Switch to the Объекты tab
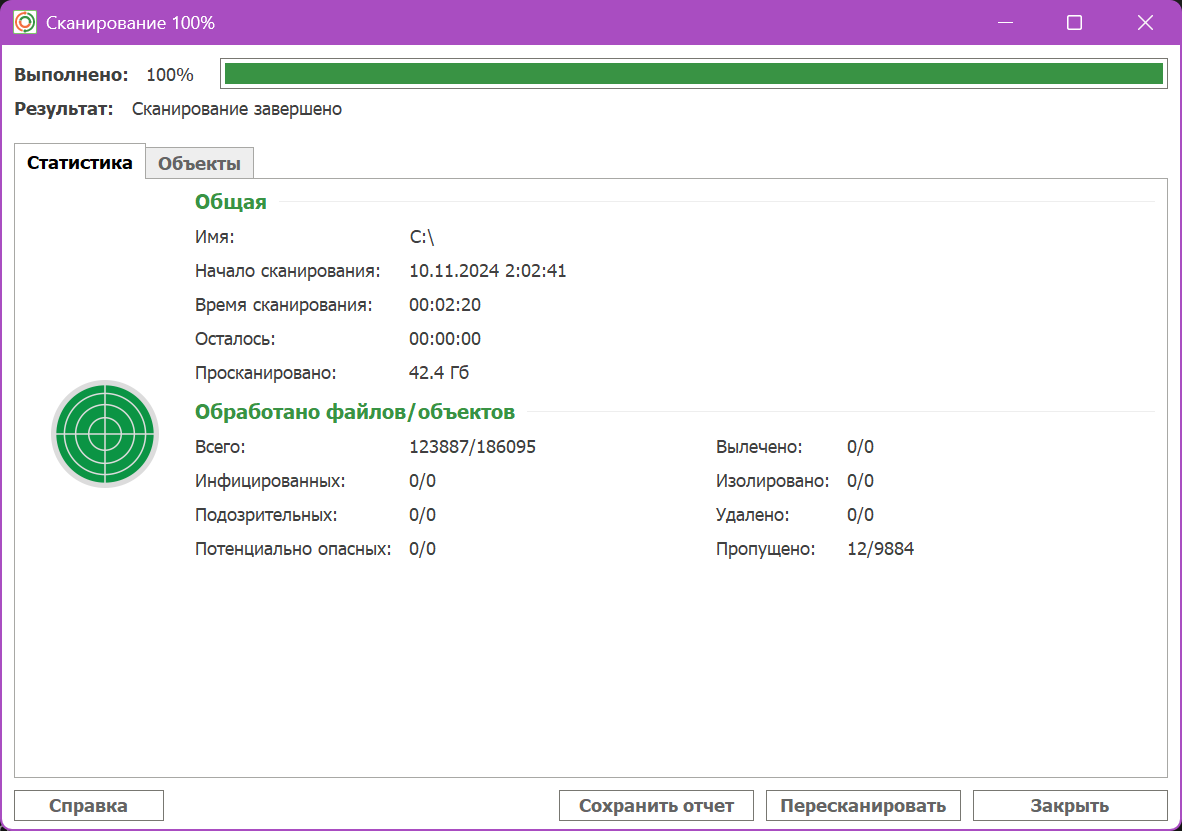This screenshot has width=1182, height=831. click(199, 163)
